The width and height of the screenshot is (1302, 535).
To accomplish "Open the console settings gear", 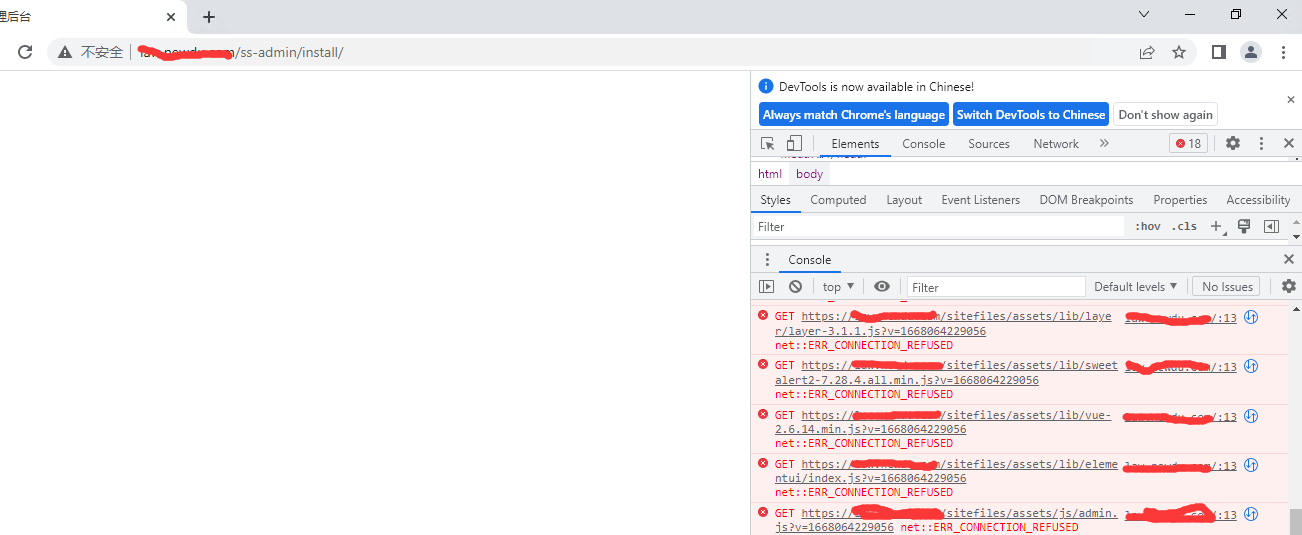I will (x=1289, y=287).
